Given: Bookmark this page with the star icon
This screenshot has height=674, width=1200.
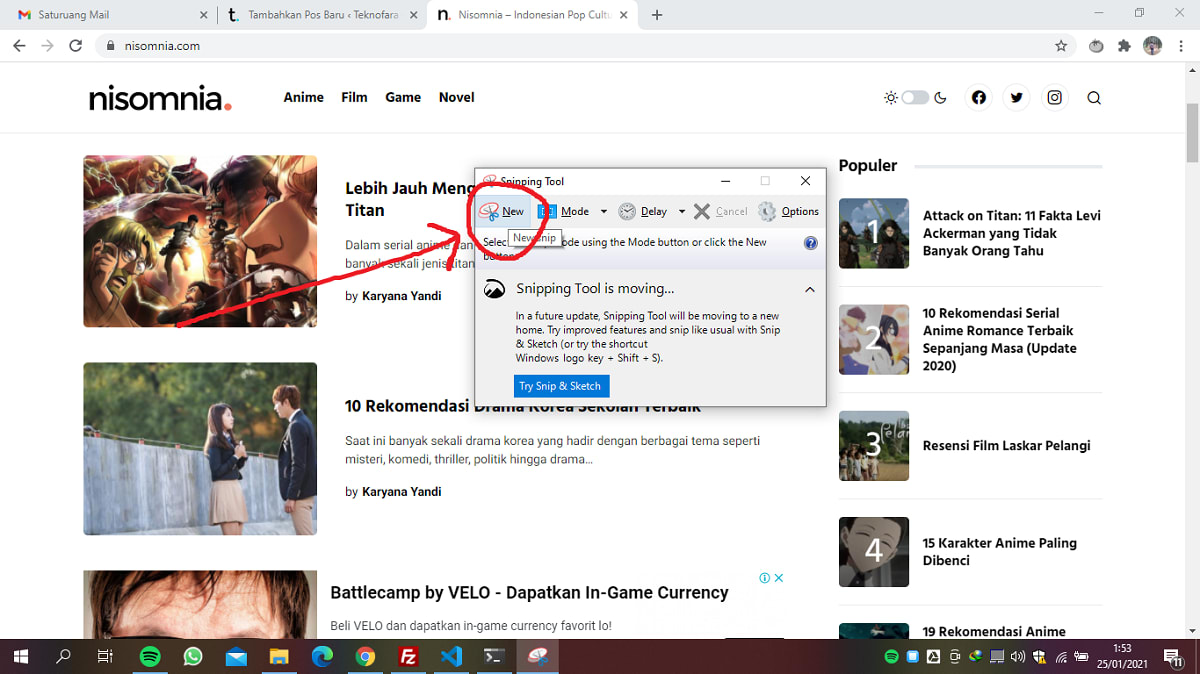Looking at the screenshot, I should point(1061,46).
